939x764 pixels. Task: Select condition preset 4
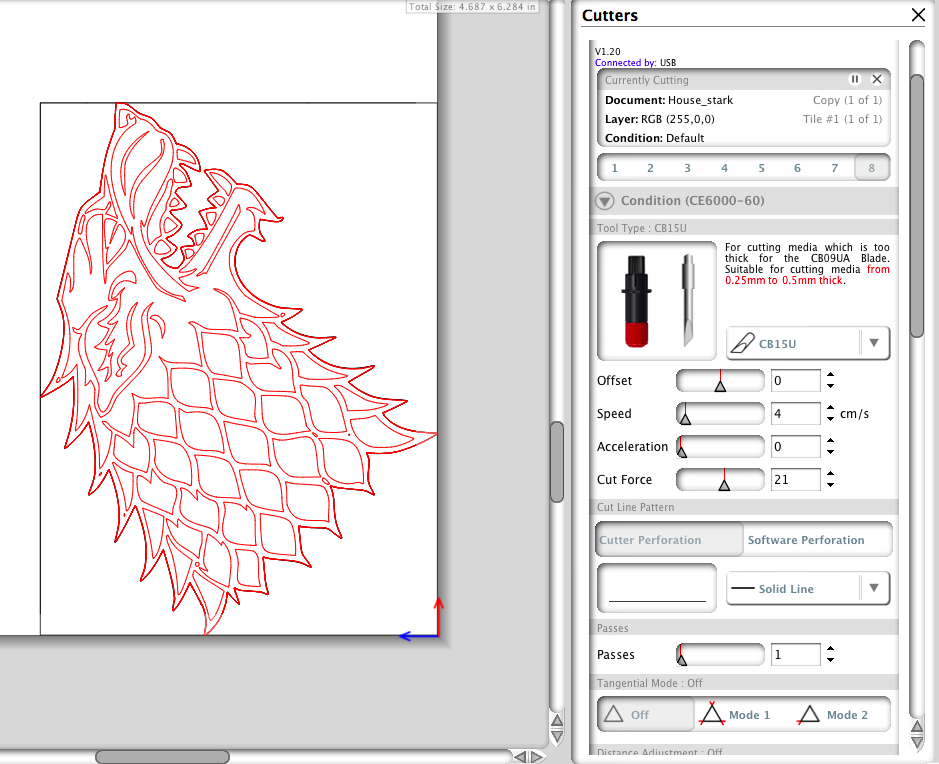point(725,168)
